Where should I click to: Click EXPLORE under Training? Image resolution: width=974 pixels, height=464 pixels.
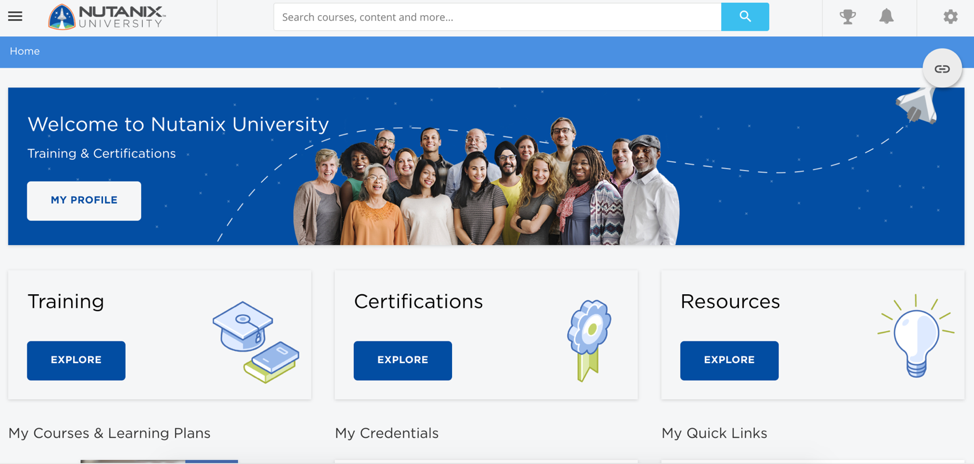coord(76,360)
